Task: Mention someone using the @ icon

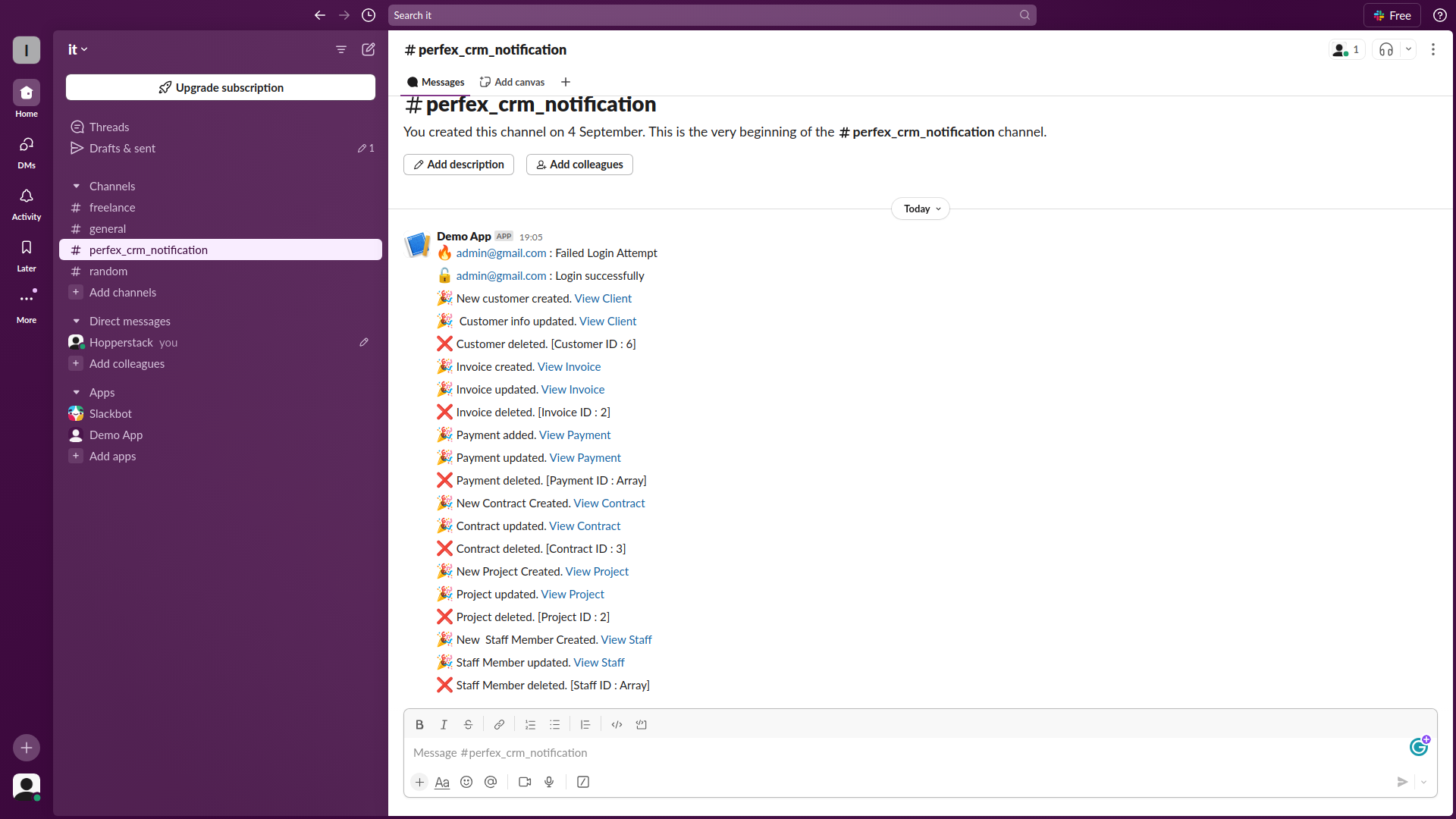Action: tap(491, 782)
